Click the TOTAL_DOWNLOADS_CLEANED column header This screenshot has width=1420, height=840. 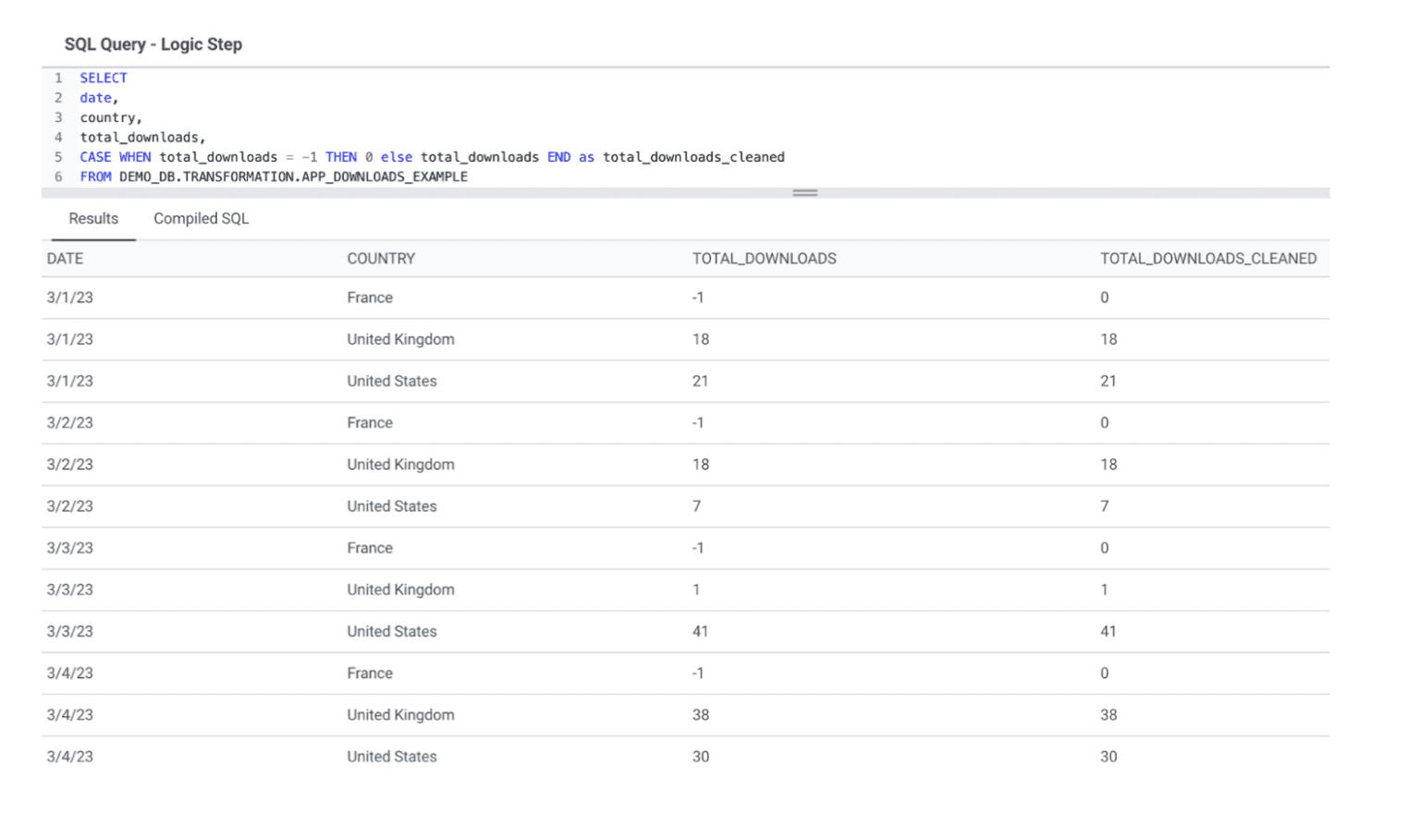[x=1208, y=259]
